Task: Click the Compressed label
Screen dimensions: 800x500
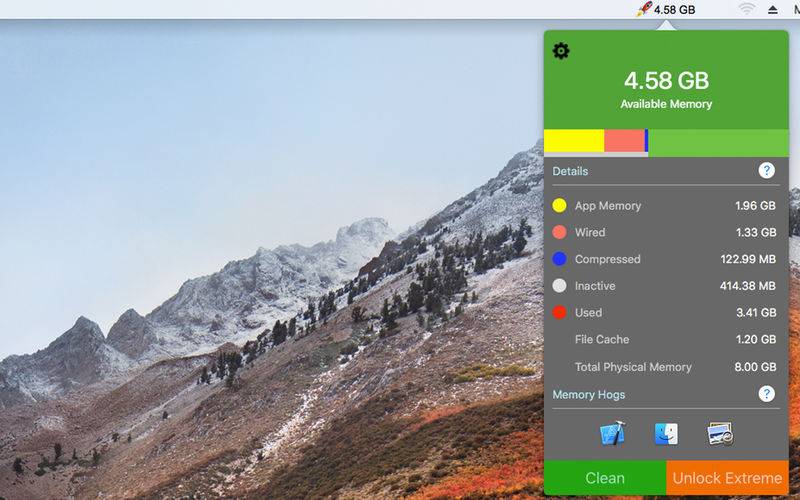Action: point(608,259)
